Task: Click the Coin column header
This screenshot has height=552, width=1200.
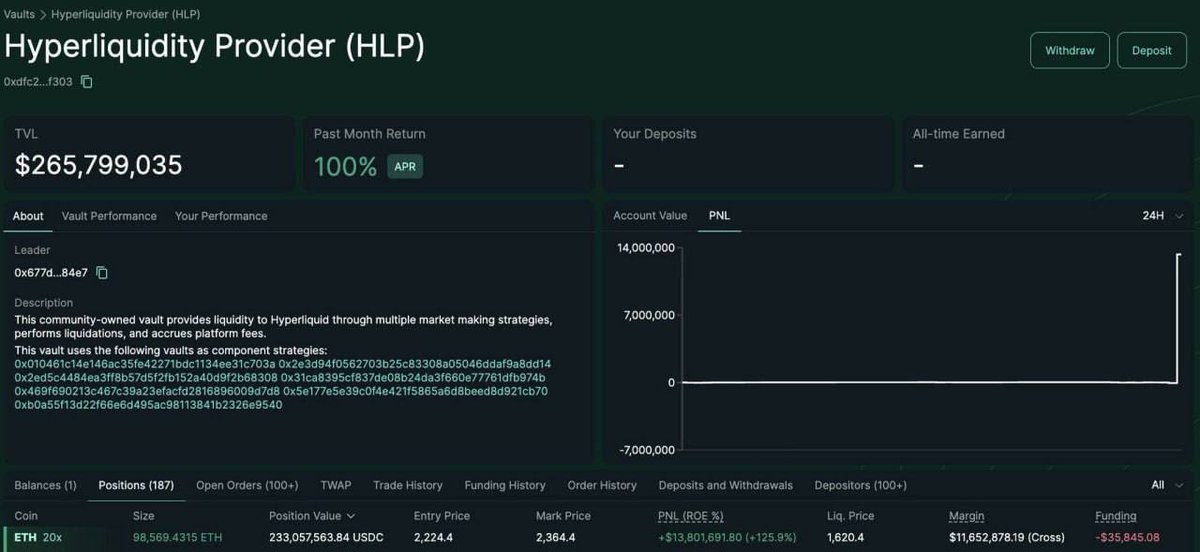Action: tap(27, 516)
